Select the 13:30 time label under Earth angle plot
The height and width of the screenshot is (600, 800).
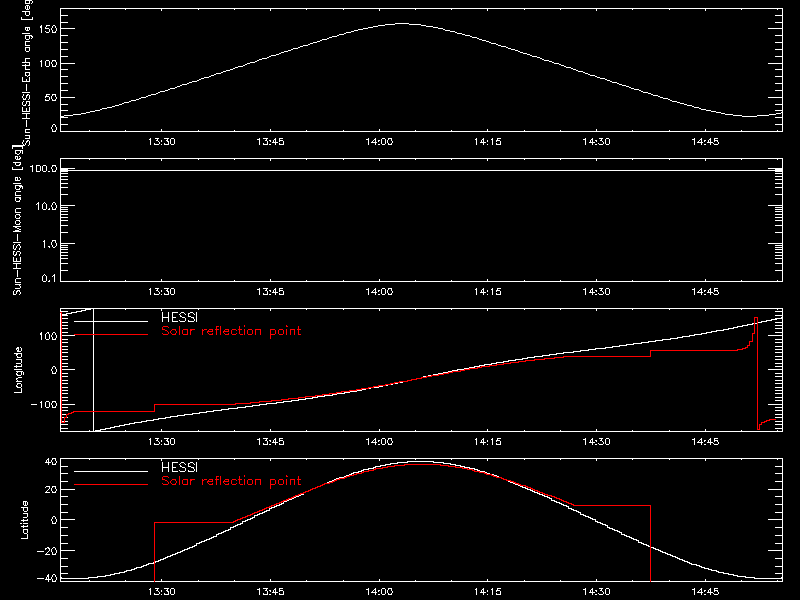coord(162,141)
